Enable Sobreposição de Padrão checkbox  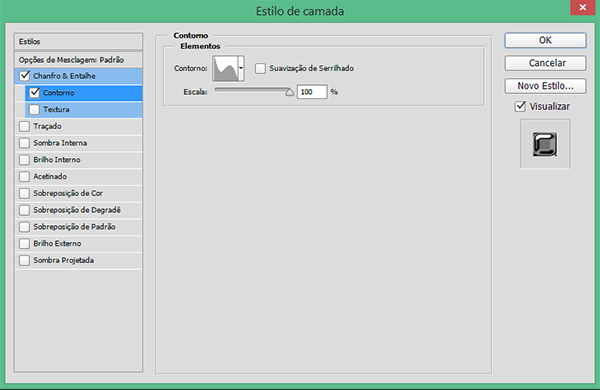tap(24, 227)
